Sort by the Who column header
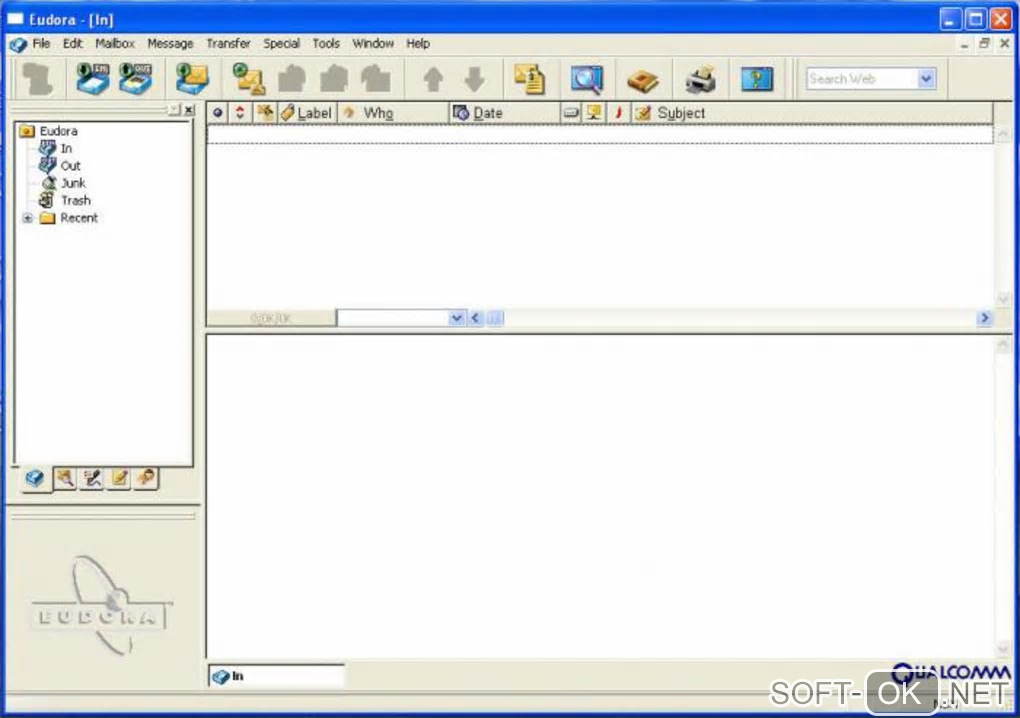Viewport: 1020px width, 718px height. (393, 113)
